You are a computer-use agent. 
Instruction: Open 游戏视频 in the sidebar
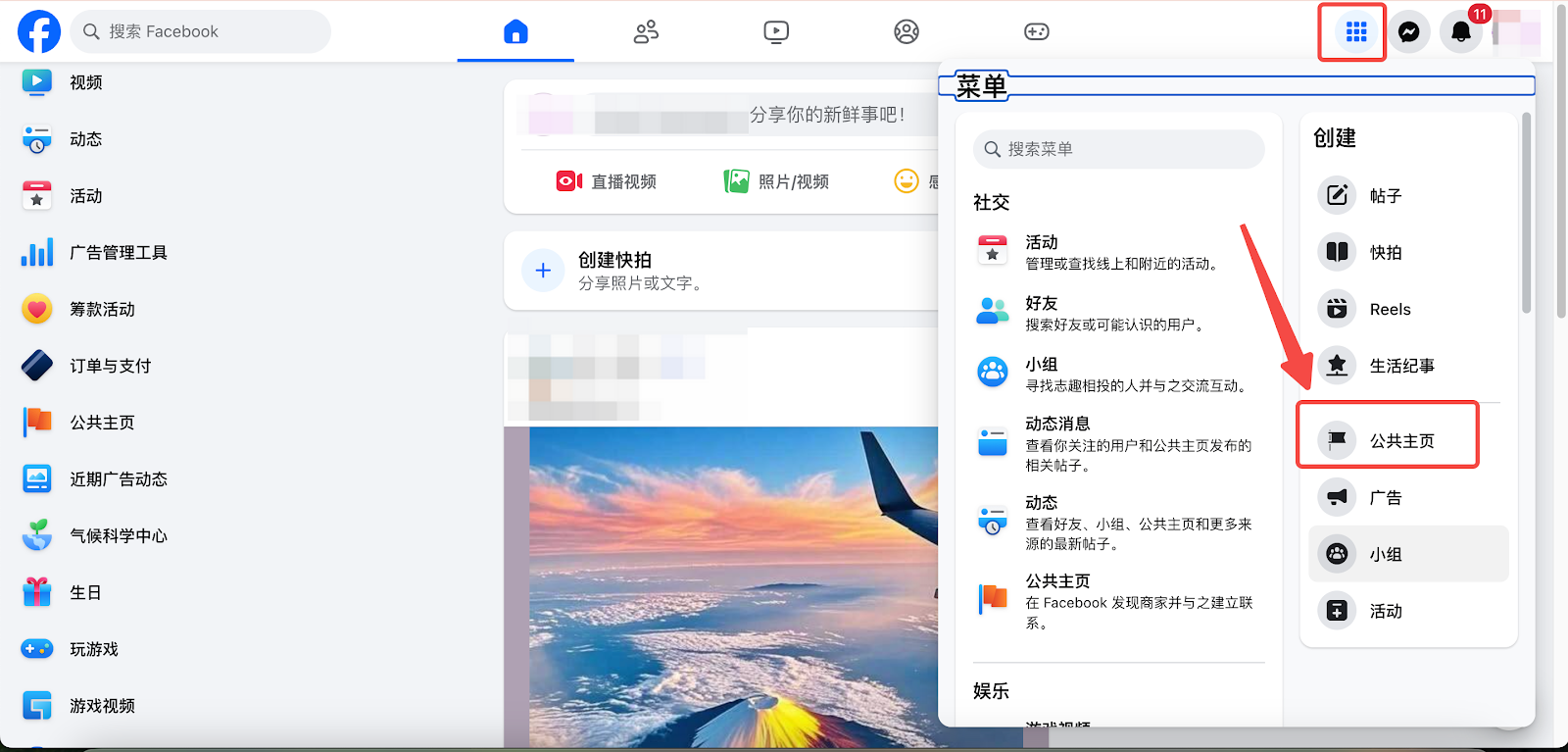click(x=102, y=706)
